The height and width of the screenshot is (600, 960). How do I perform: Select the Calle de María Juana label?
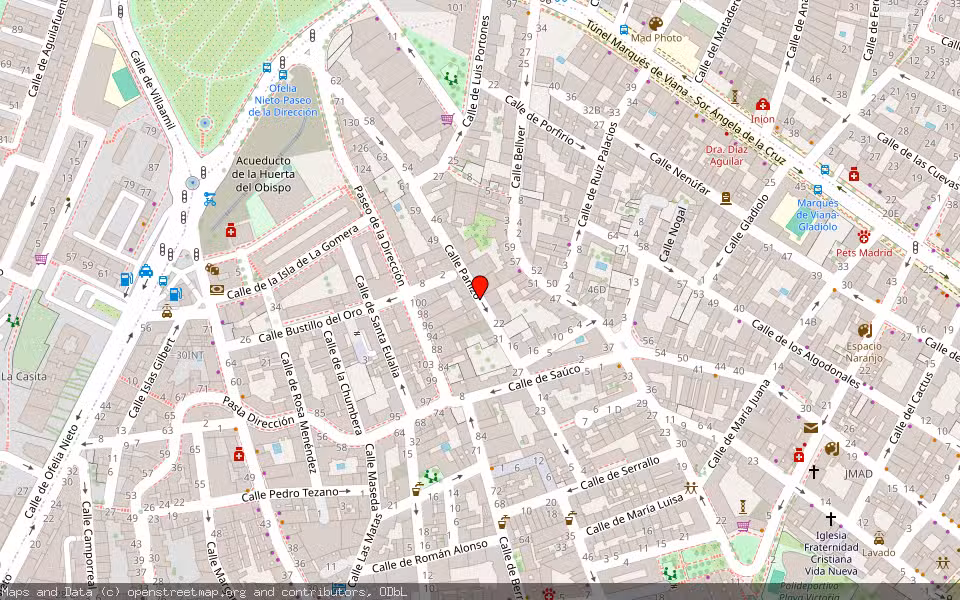click(739, 424)
